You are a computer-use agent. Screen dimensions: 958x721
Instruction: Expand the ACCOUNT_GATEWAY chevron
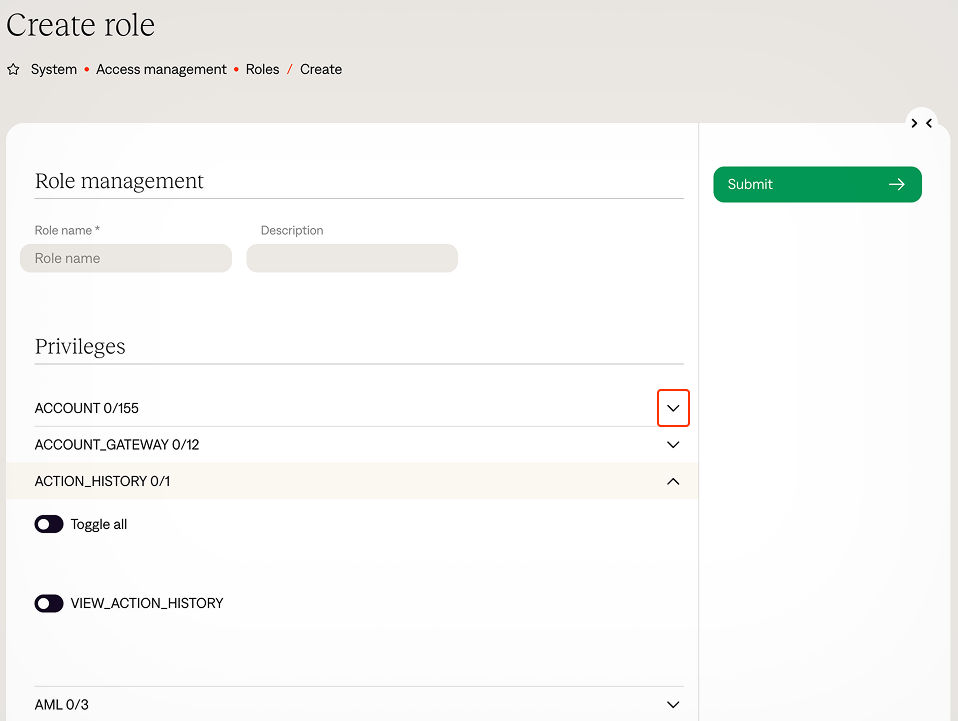click(x=673, y=445)
